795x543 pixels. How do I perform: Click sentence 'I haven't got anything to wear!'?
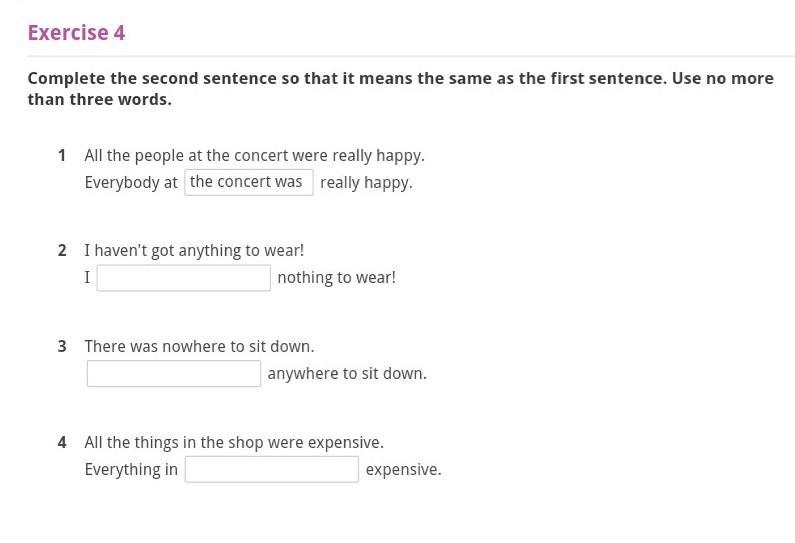(194, 251)
